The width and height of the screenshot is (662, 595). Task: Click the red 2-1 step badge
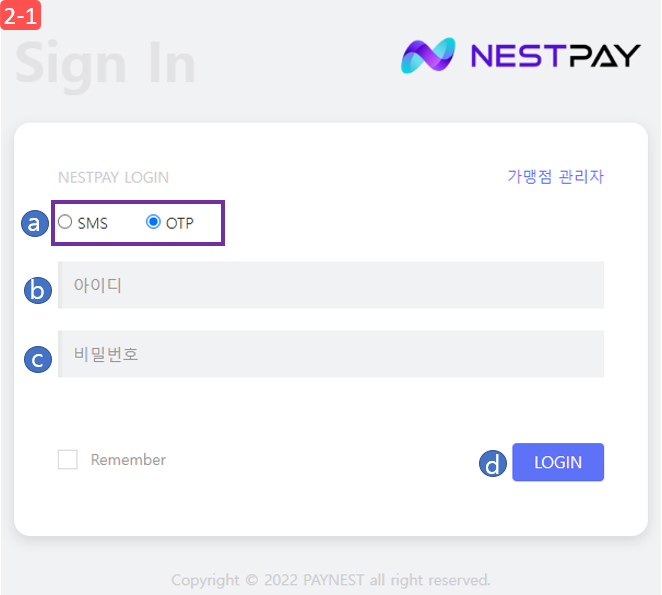tap(20, 15)
